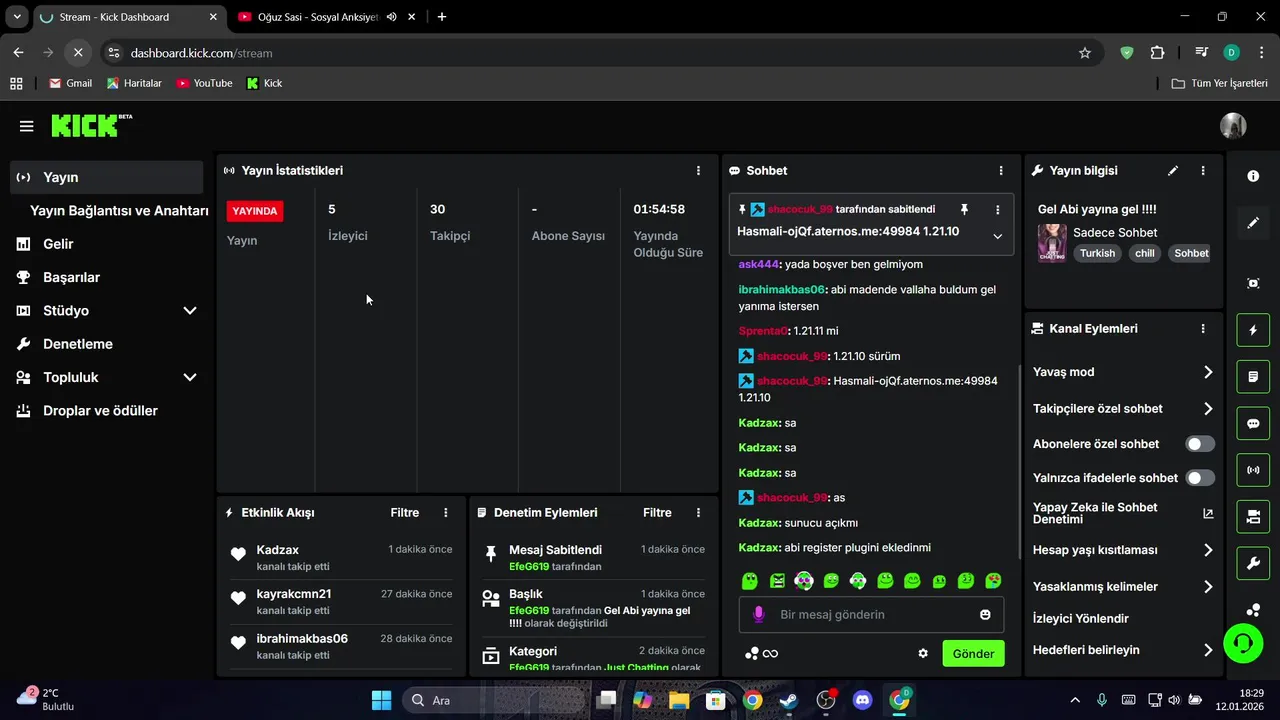Open Discord from the taskbar
This screenshot has width=1280, height=720.
862,700
